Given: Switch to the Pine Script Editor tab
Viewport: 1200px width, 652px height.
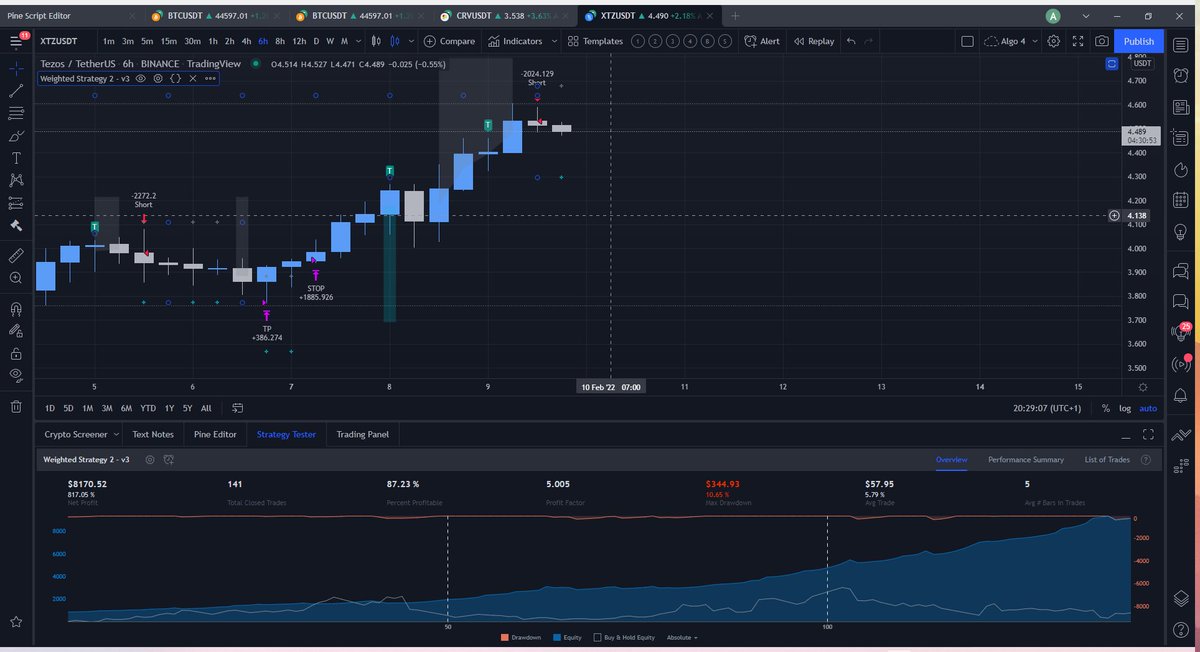Looking at the screenshot, I should [x=70, y=16].
